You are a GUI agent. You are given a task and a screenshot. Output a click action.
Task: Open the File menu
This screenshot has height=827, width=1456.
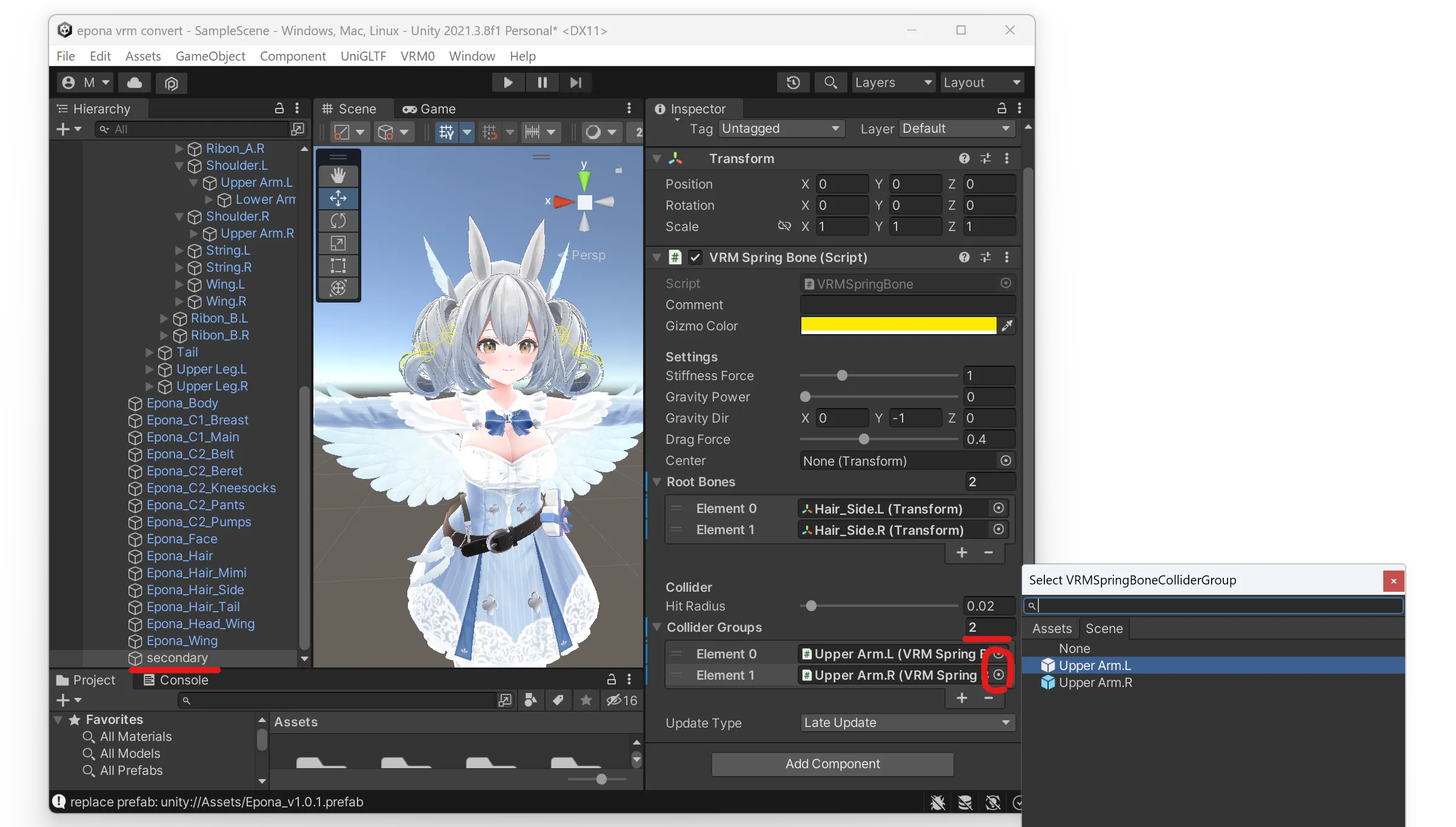pyautogui.click(x=65, y=56)
